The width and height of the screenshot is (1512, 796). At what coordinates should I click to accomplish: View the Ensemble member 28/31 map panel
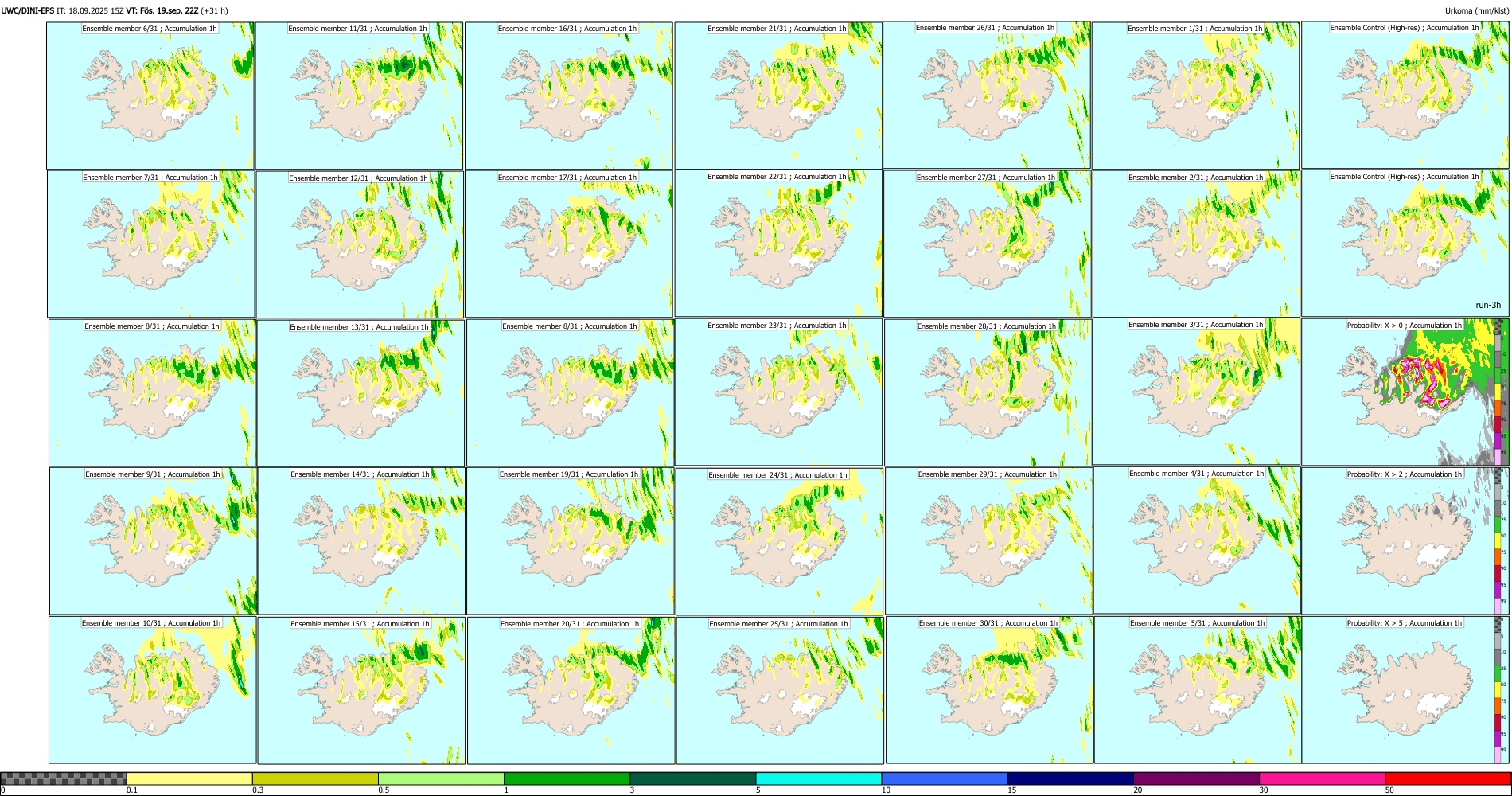[x=988, y=392]
